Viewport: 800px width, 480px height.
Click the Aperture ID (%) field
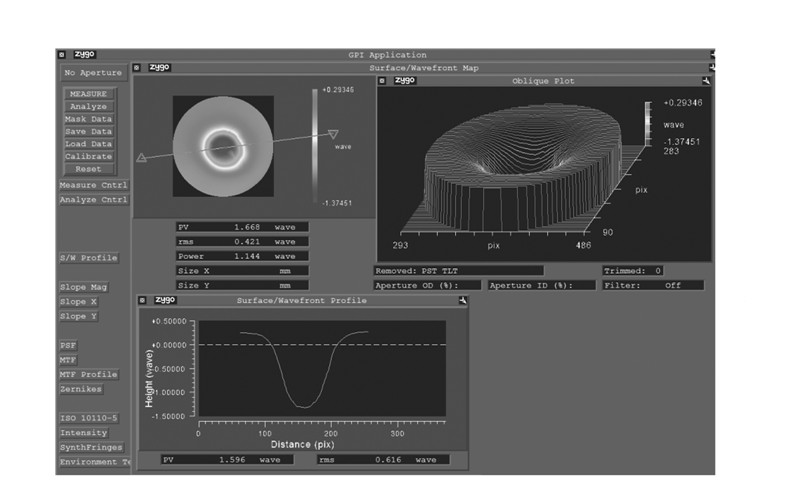(542, 286)
